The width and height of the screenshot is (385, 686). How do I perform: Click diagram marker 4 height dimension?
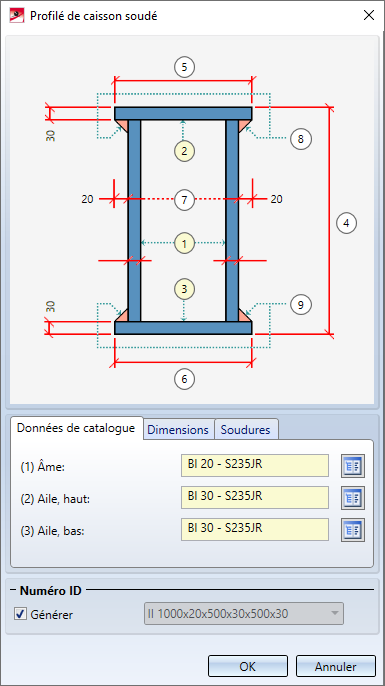coord(346,224)
